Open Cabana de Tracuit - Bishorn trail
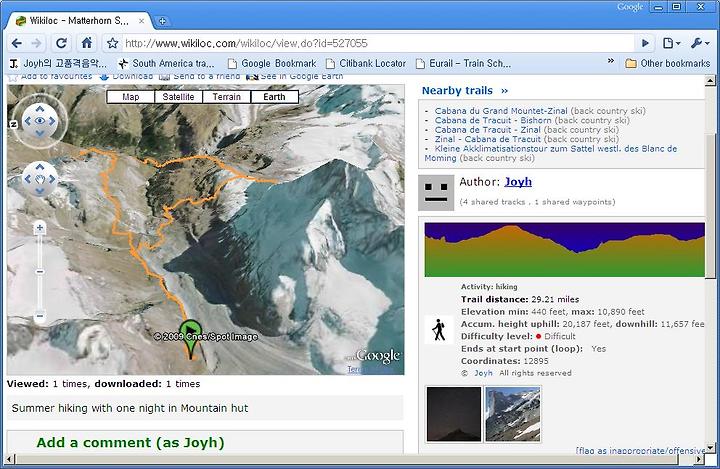 (x=493, y=120)
